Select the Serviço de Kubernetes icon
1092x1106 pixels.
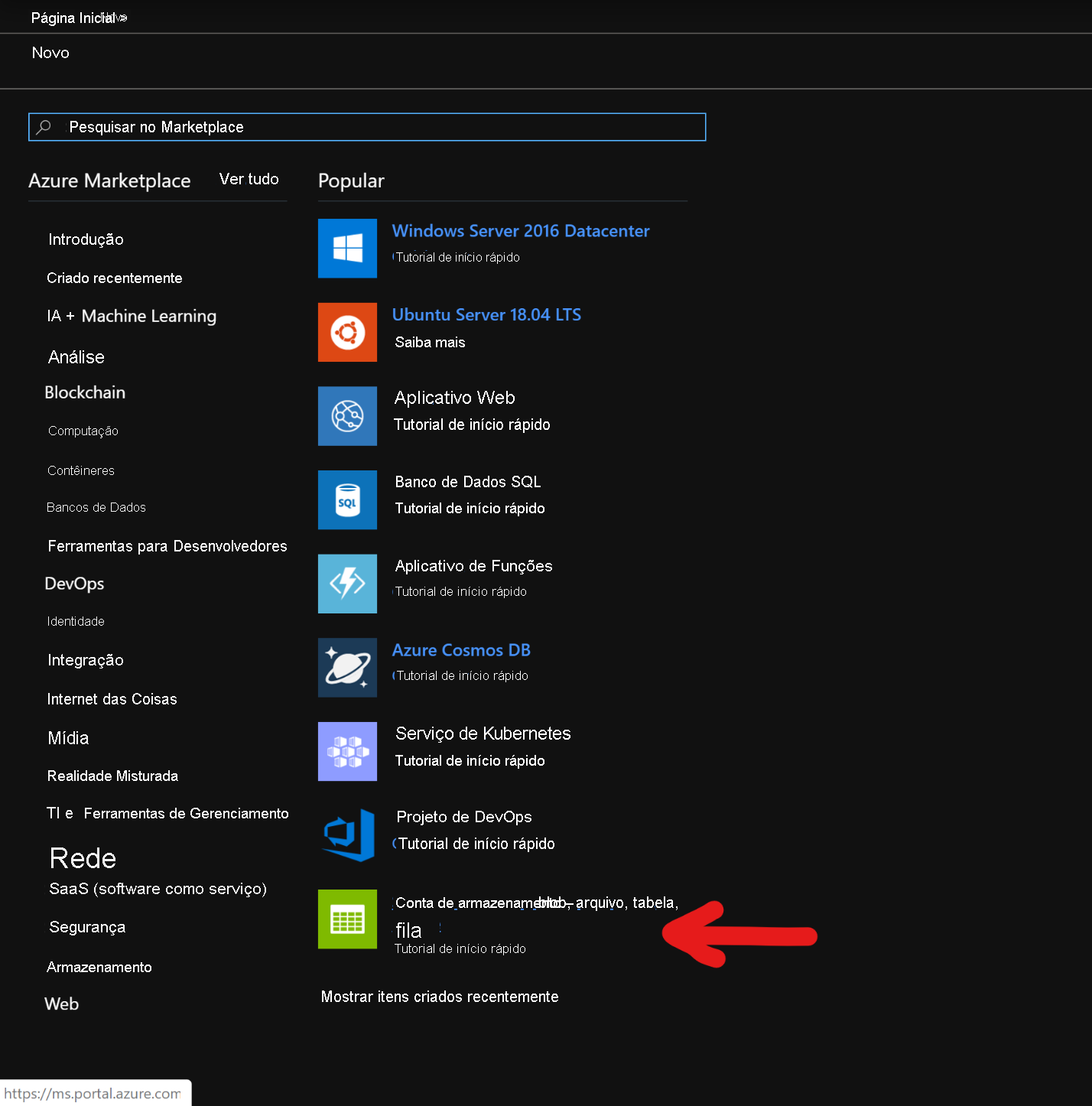[x=347, y=751]
